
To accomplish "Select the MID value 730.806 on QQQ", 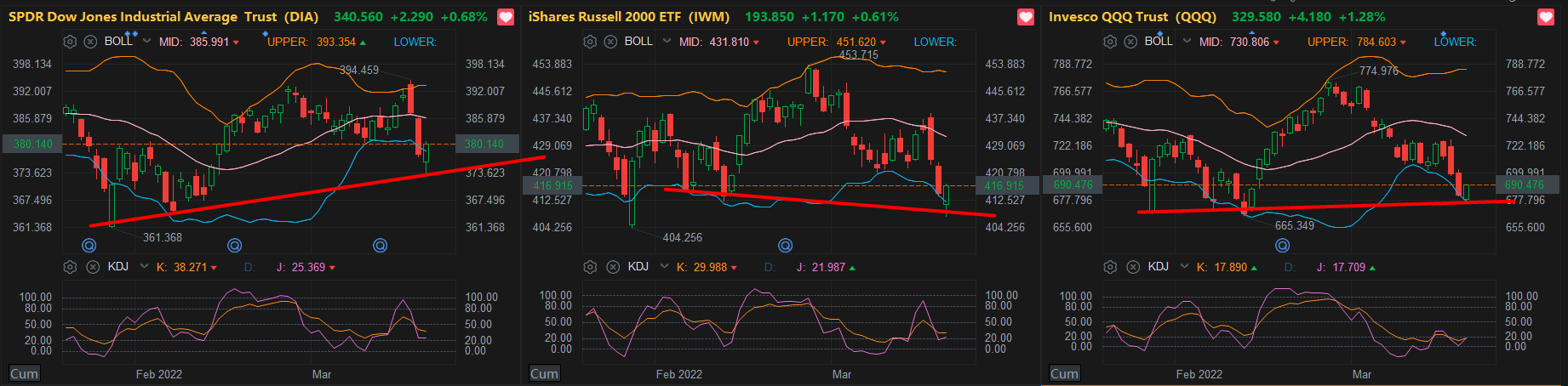I will click(1250, 42).
